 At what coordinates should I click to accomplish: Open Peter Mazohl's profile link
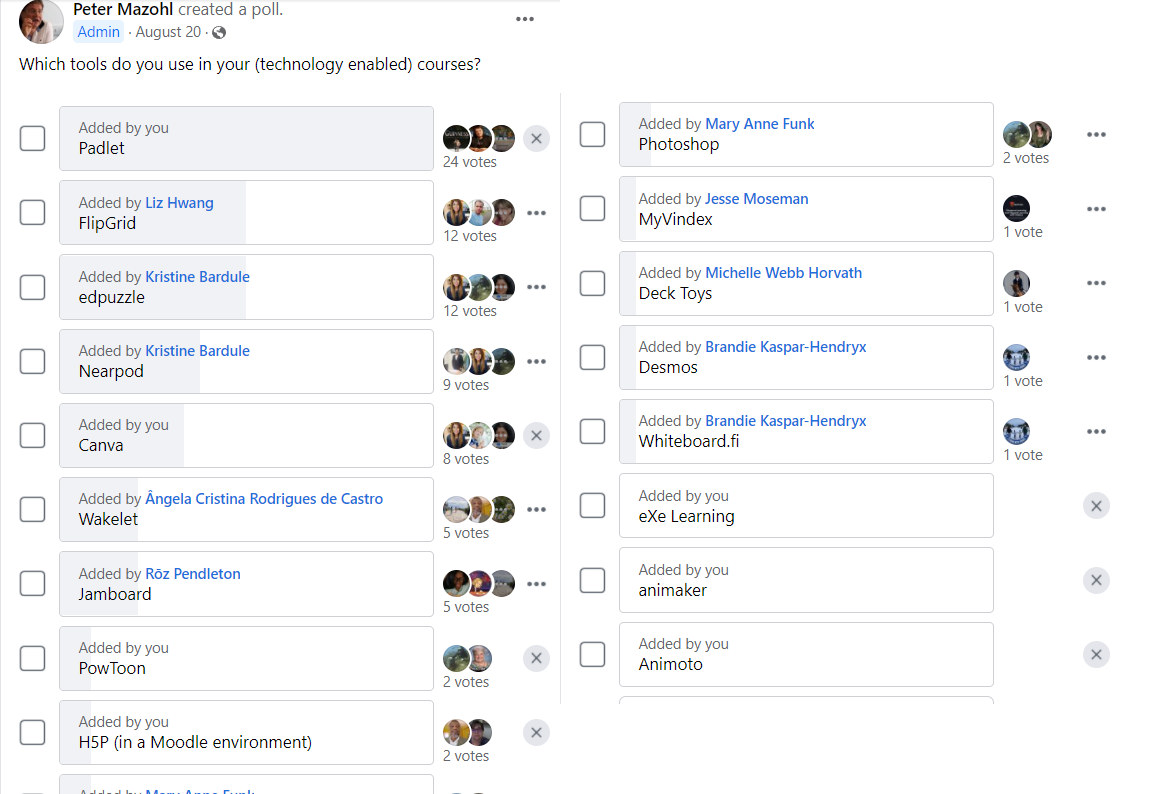pos(123,10)
